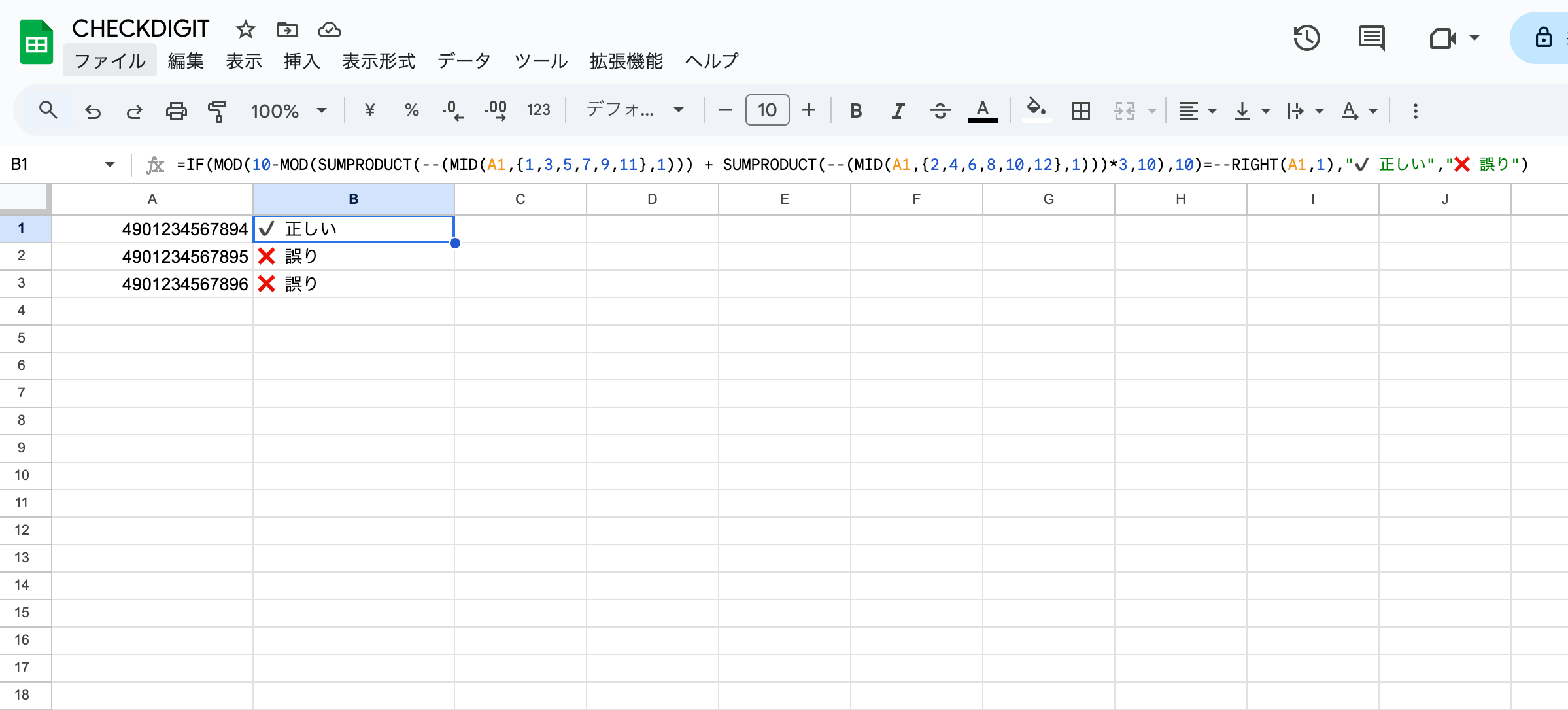Undo the last action
The image size is (1568, 710).
point(92,110)
